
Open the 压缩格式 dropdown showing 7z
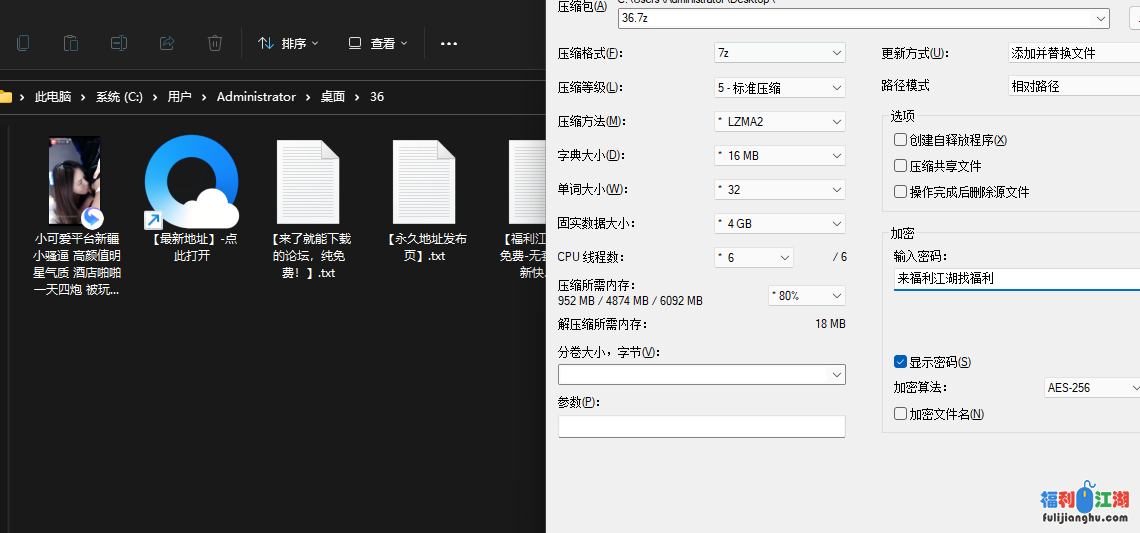point(780,53)
